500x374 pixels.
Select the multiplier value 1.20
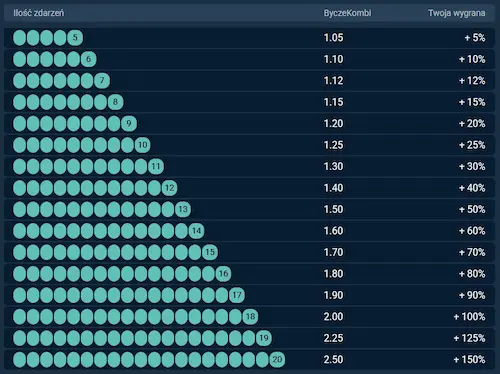(x=333, y=124)
